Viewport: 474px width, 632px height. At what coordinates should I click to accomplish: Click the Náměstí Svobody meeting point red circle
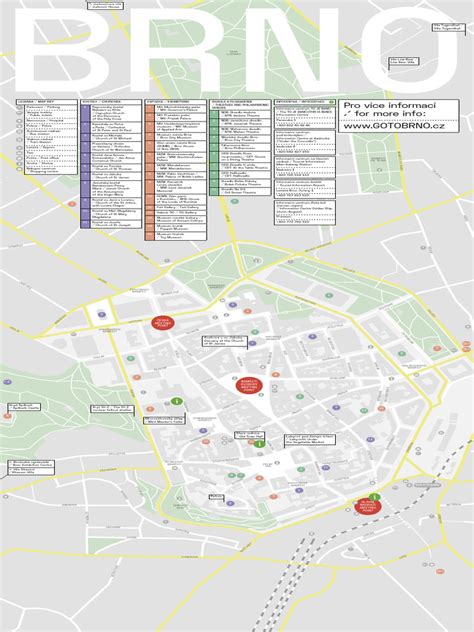pos(249,386)
